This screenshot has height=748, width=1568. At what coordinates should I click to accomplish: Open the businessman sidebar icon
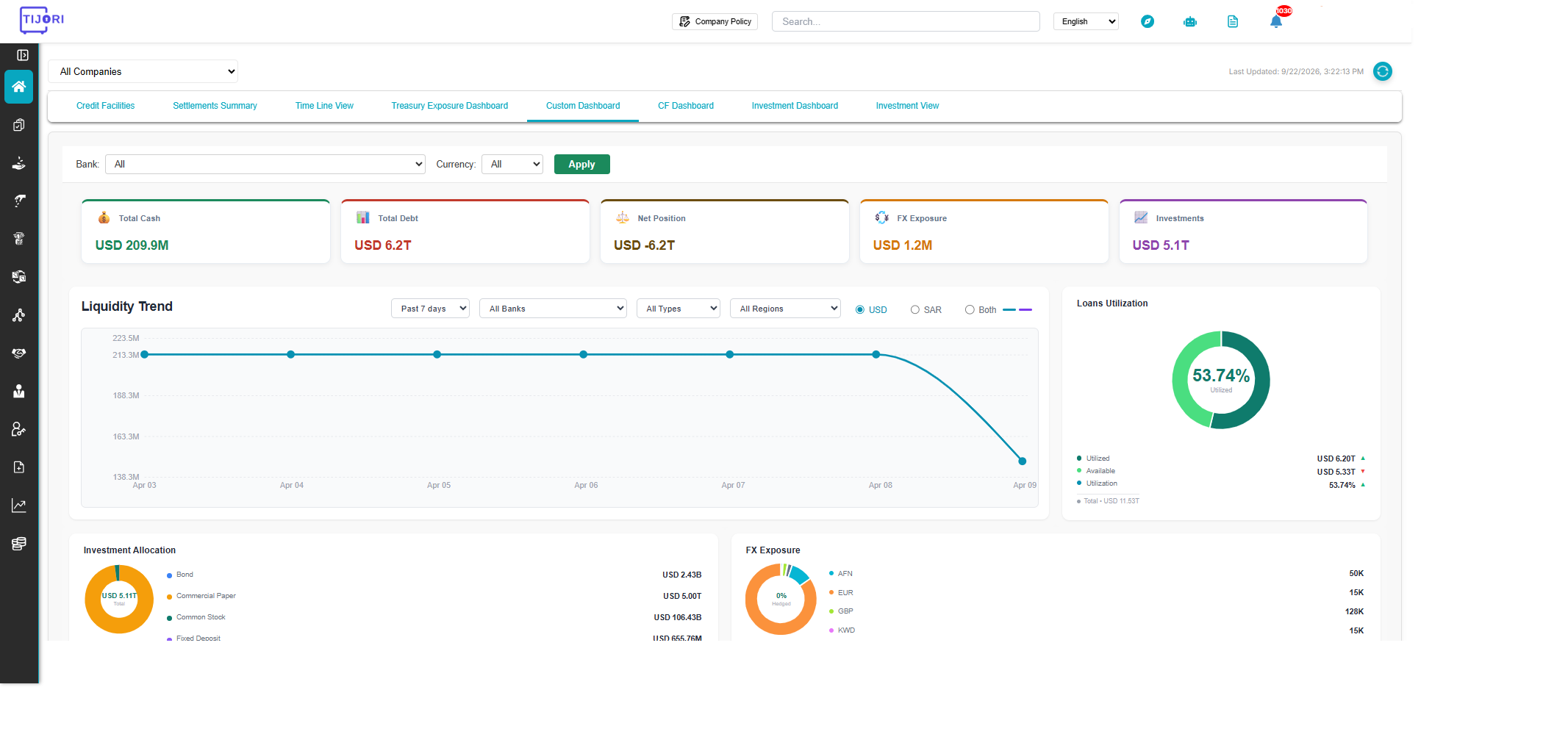tap(19, 391)
